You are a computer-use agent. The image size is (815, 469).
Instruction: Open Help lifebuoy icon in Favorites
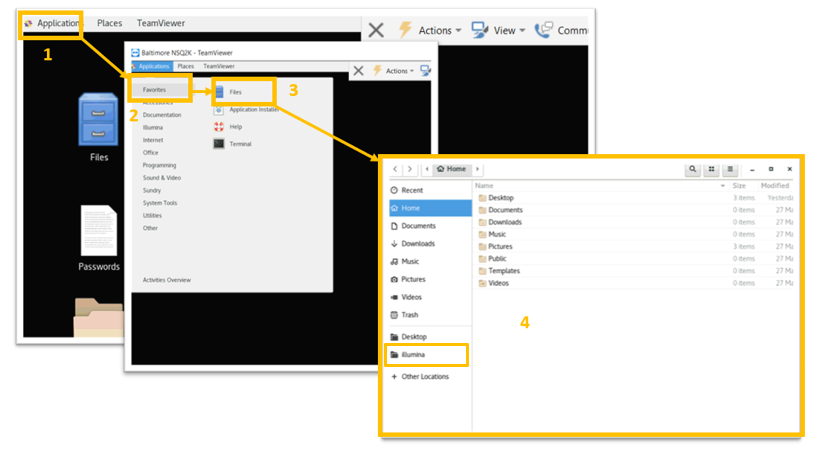219,127
